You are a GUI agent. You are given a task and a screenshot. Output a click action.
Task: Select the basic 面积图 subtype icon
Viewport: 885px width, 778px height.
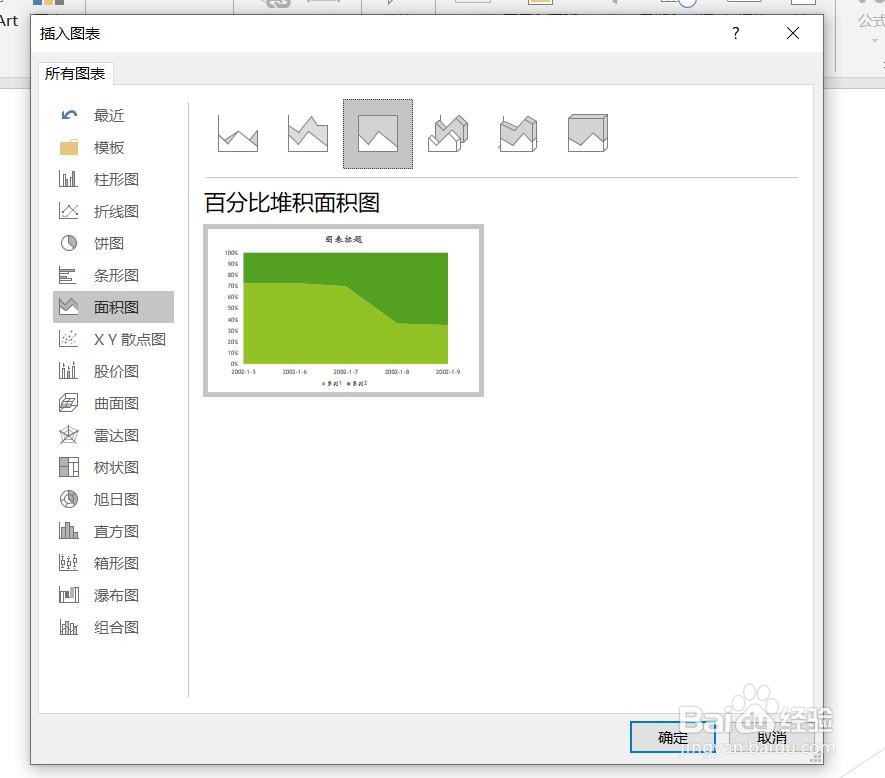pos(237,131)
